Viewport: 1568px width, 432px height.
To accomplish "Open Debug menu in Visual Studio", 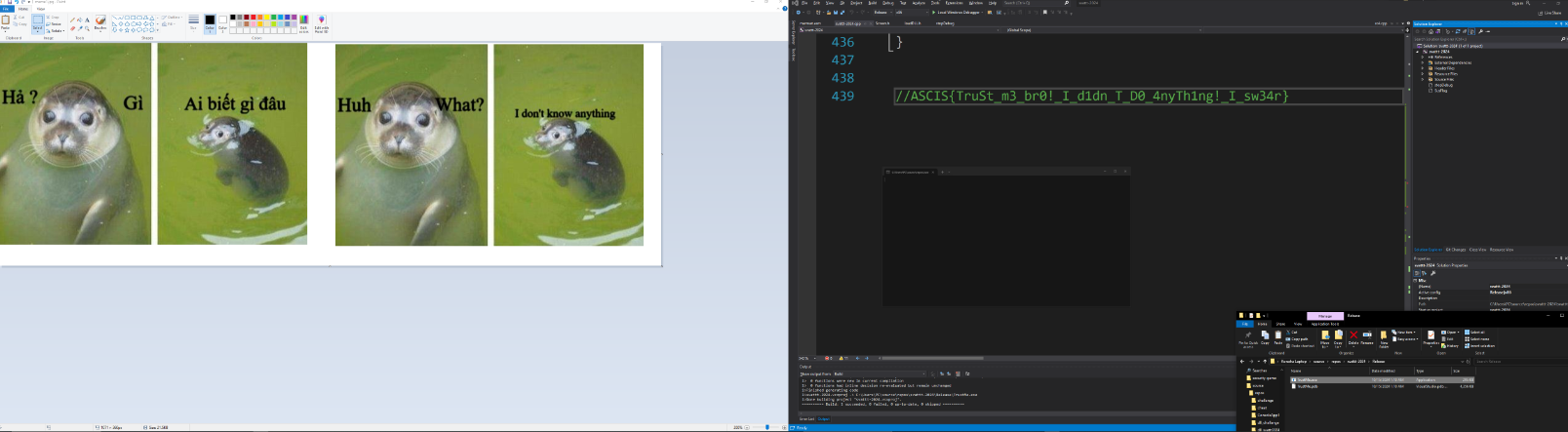I will [x=887, y=3].
